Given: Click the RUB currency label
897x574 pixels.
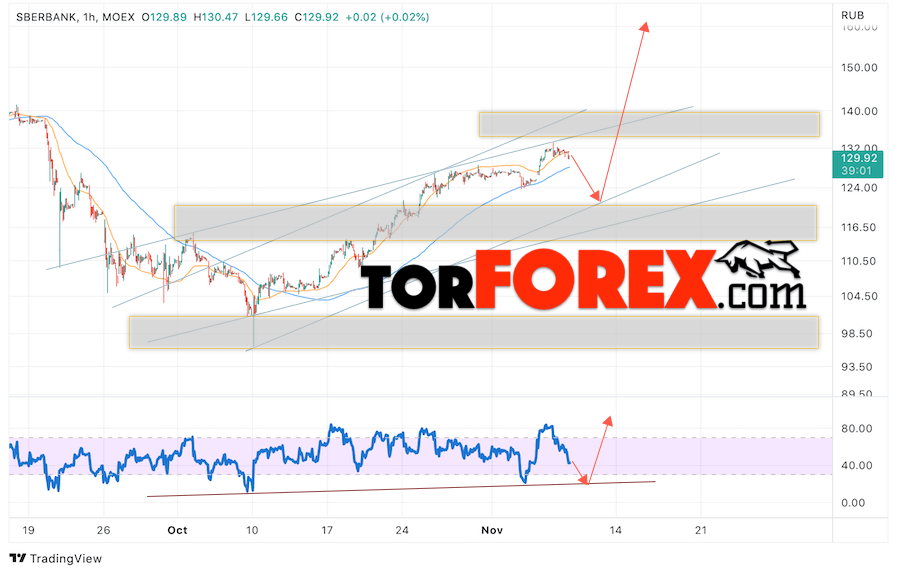Looking at the screenshot, I should (852, 15).
